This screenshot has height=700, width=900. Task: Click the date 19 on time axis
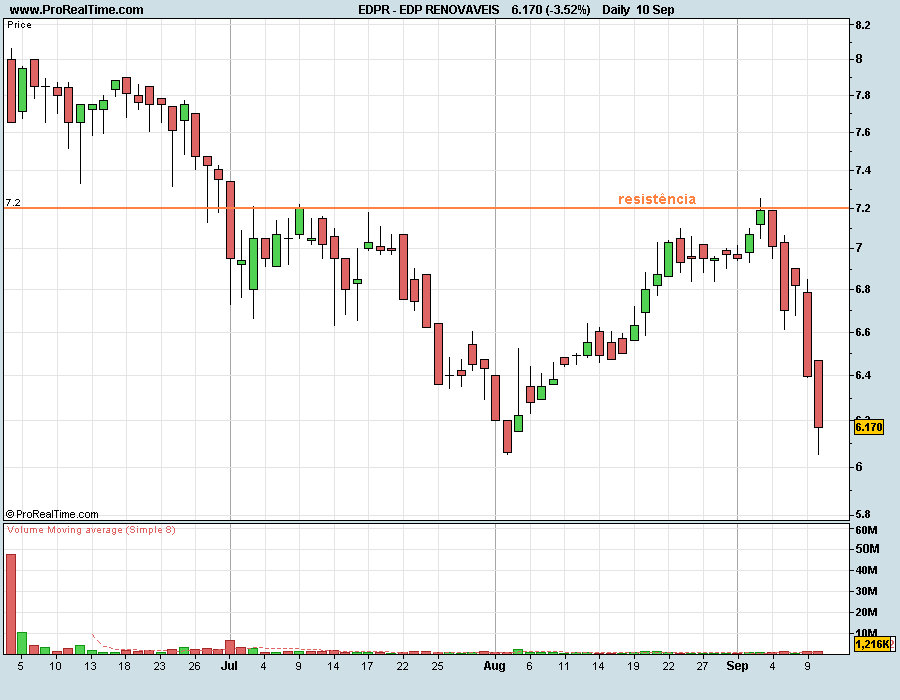(x=633, y=666)
